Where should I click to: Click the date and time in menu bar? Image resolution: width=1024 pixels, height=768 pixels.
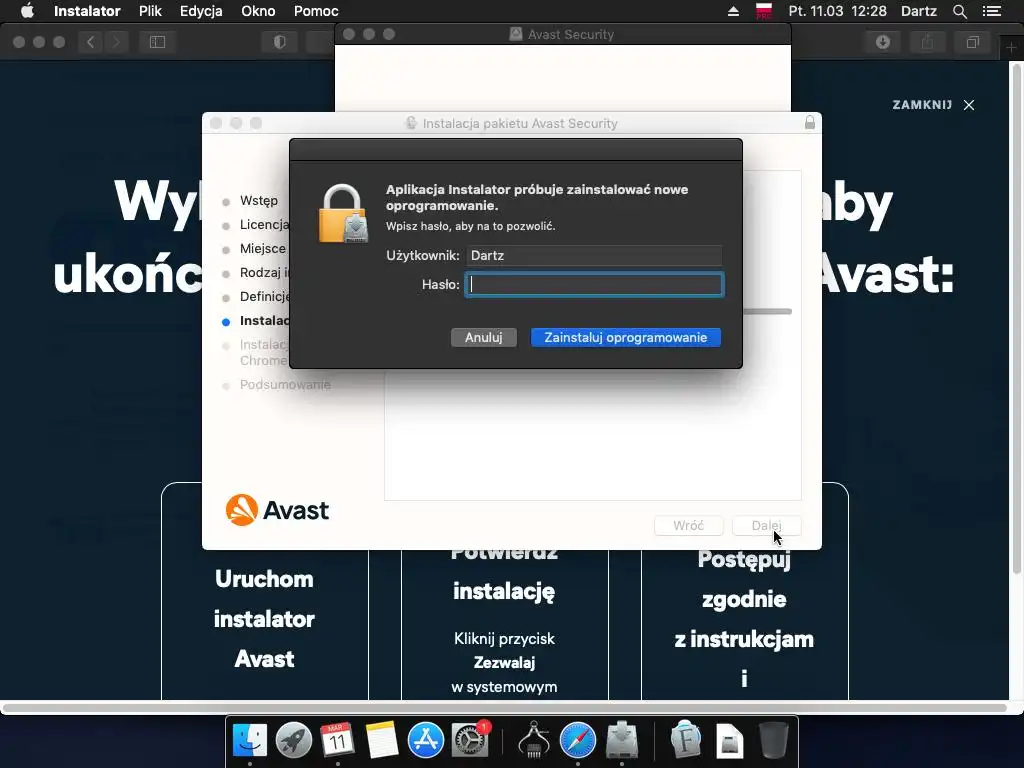pos(837,11)
